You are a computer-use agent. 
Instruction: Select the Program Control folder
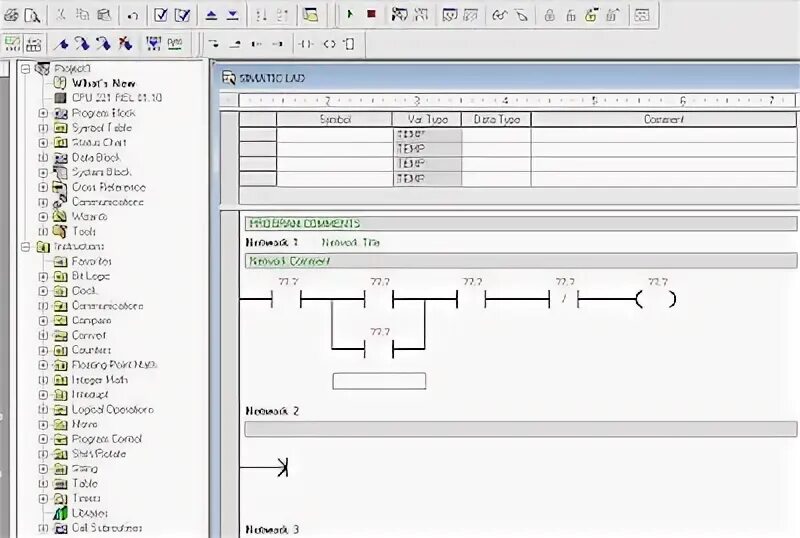click(107, 439)
